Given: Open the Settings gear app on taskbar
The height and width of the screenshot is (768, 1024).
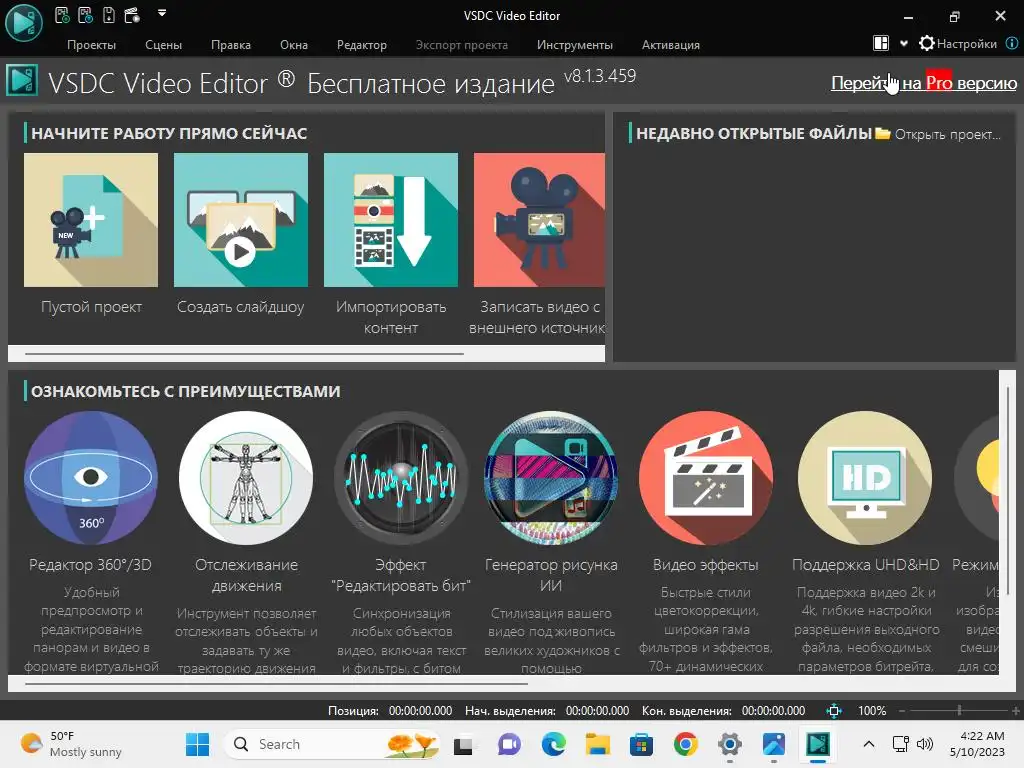Looking at the screenshot, I should (x=729, y=744).
